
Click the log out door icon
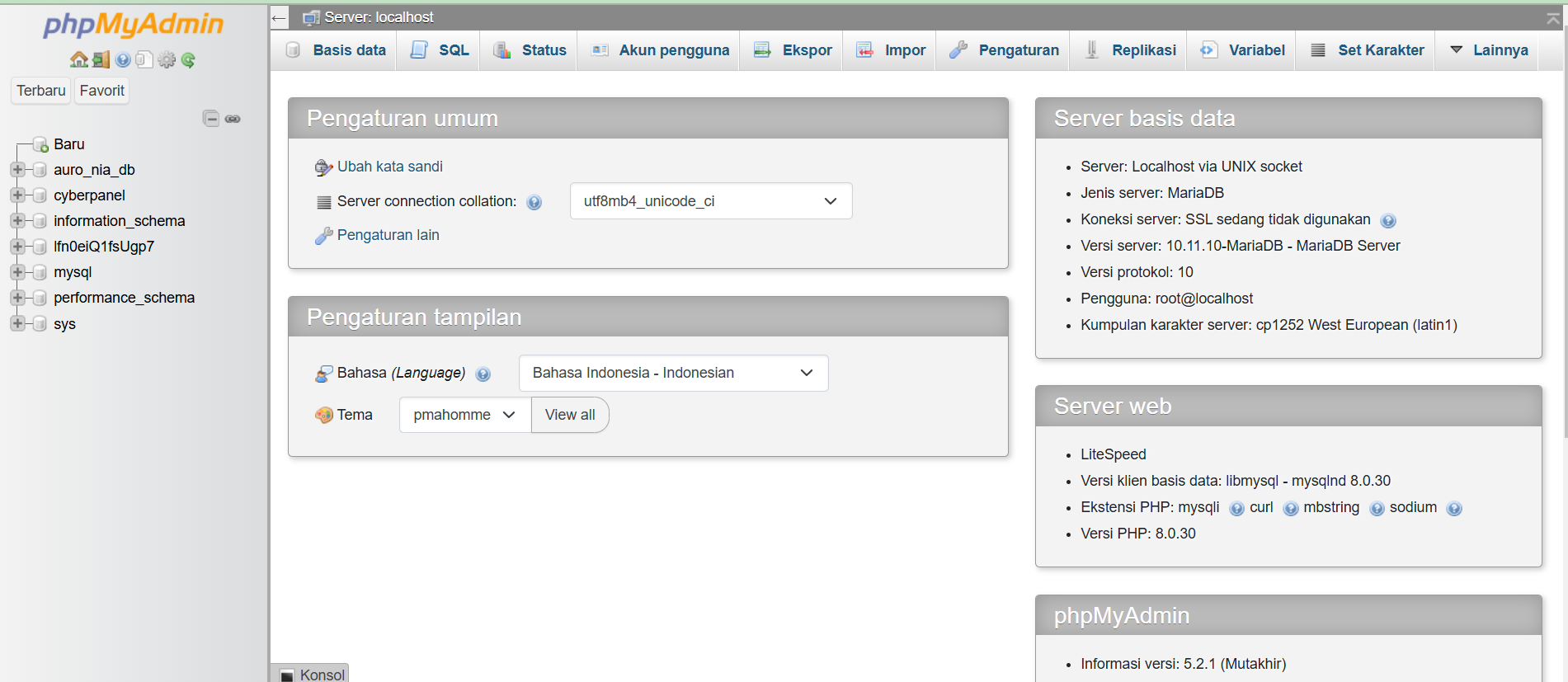[101, 59]
